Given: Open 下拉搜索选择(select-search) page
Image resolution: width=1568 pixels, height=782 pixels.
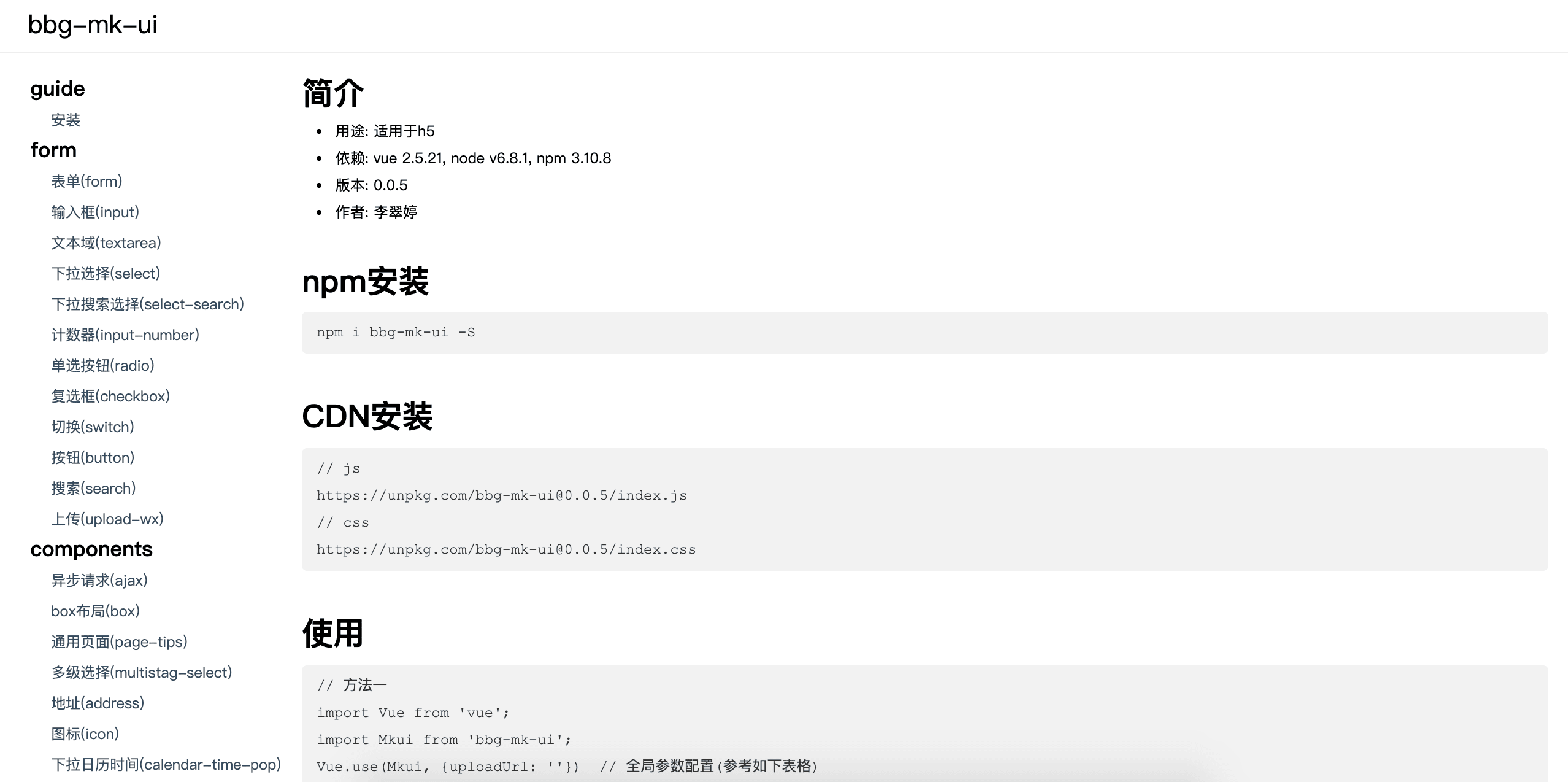Looking at the screenshot, I should click(147, 304).
